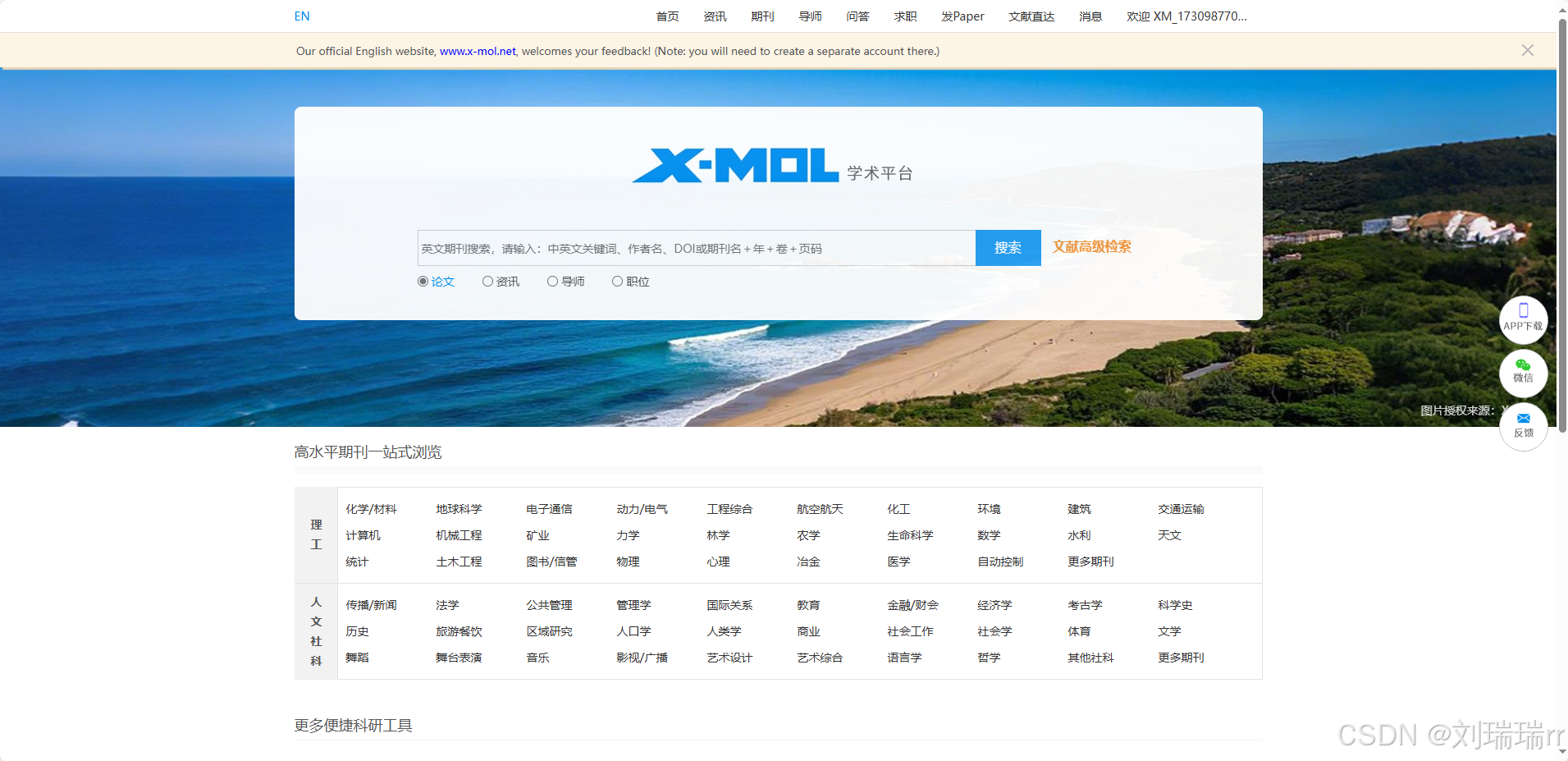Open the APP下载 floating icon
This screenshot has width=1568, height=761.
coord(1523,319)
